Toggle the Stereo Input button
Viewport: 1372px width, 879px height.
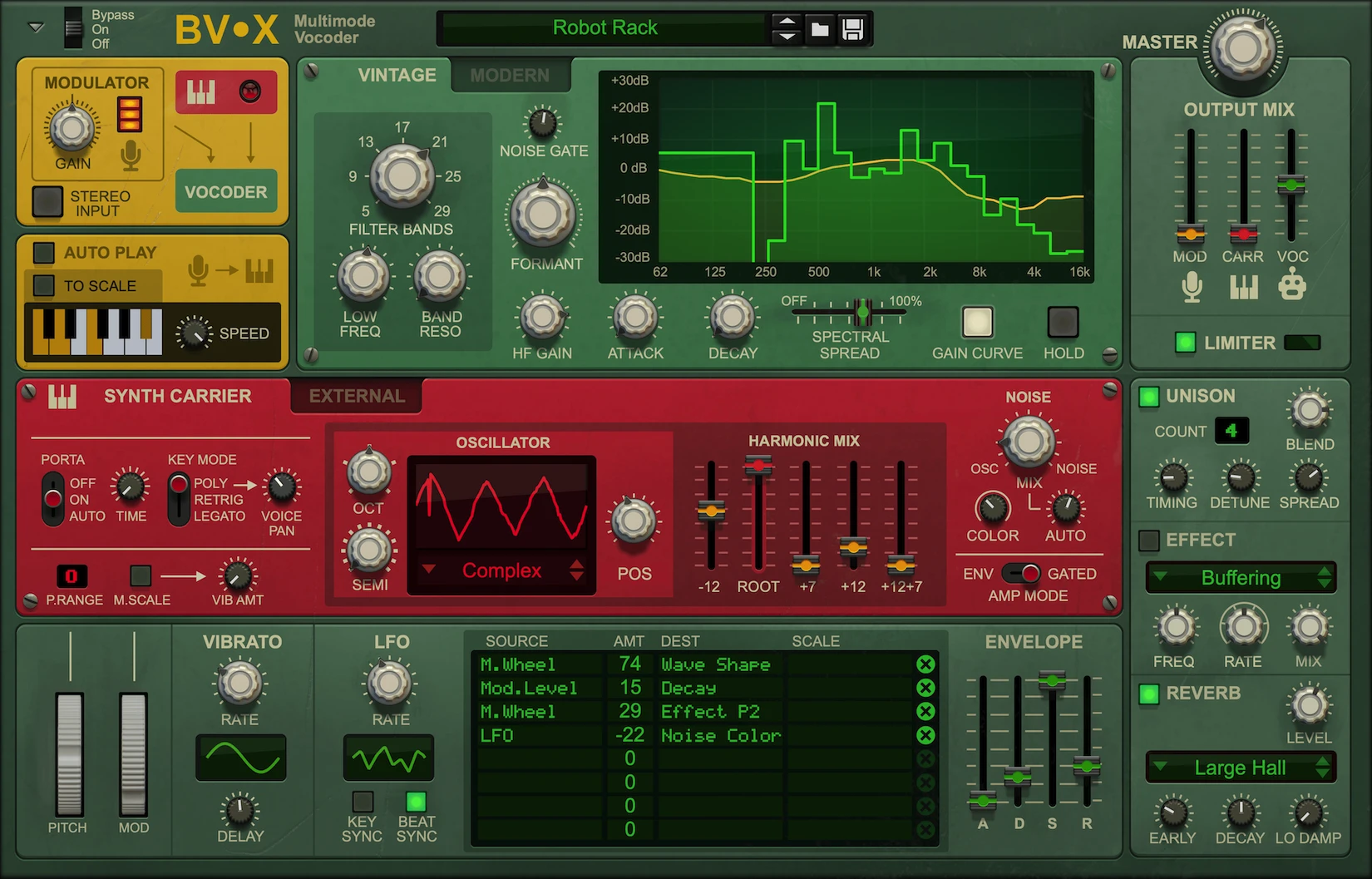[47, 202]
